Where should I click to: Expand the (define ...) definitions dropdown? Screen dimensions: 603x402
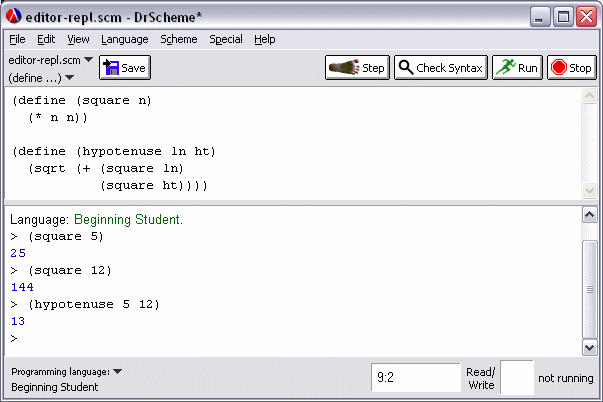(41, 78)
